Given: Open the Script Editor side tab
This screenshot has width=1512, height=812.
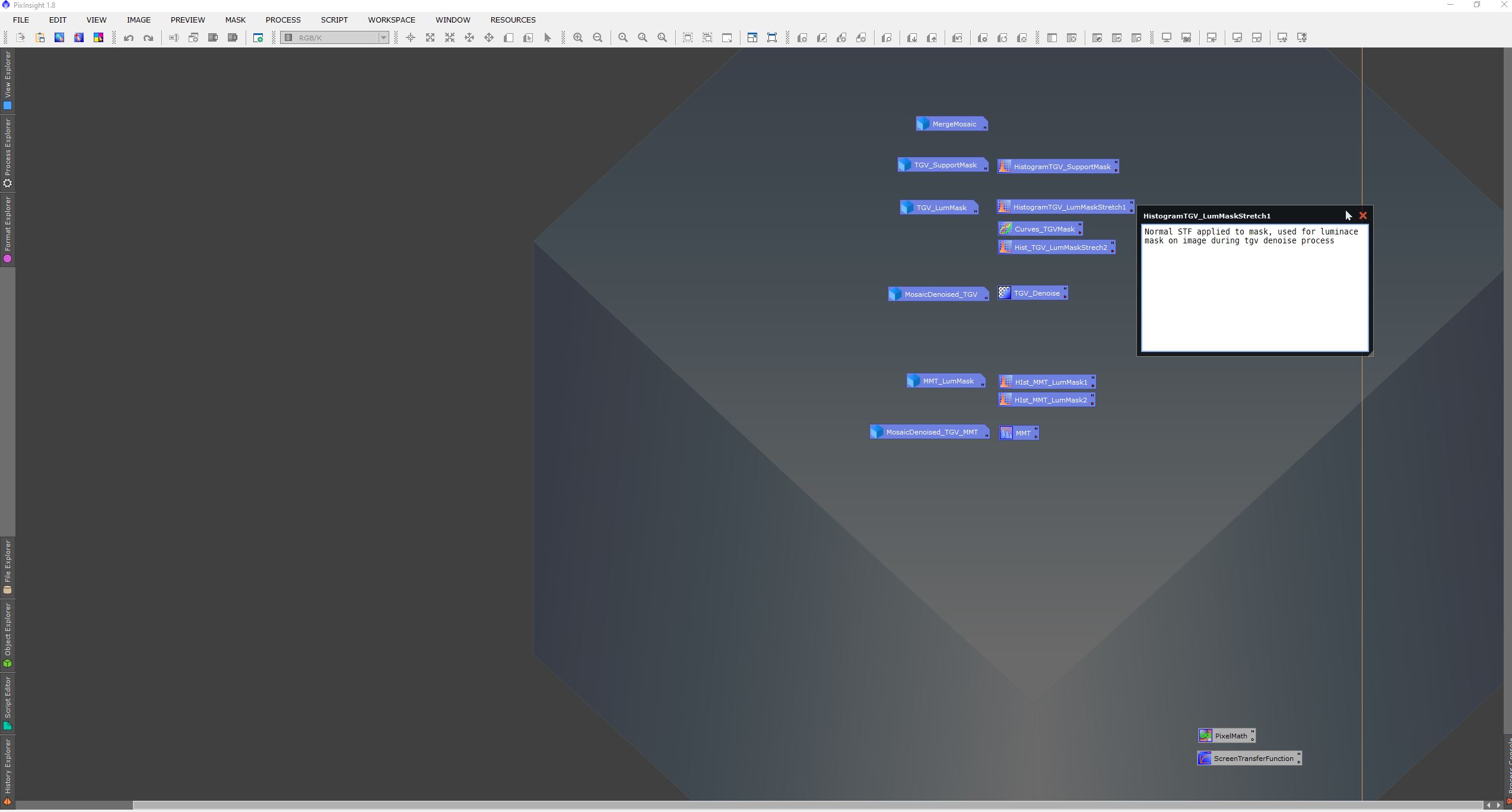Looking at the screenshot, I should [8, 702].
